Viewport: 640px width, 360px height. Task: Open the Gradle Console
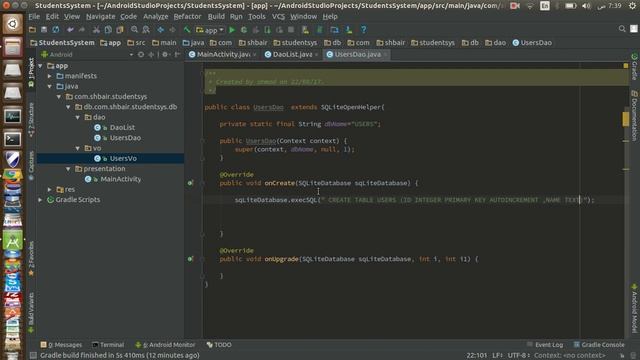tap(599, 345)
